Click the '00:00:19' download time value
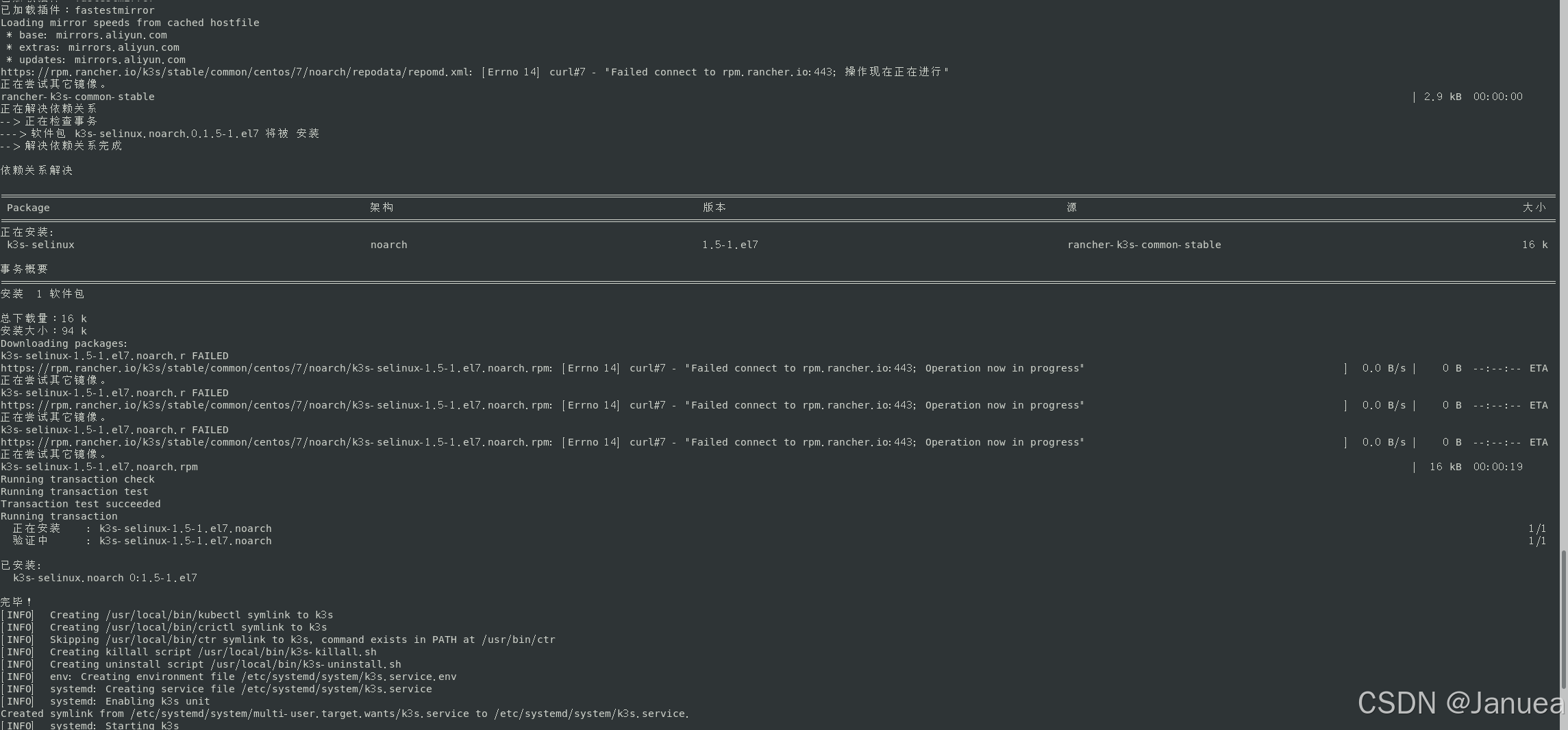Viewport: 1568px width, 730px height. click(1498, 467)
